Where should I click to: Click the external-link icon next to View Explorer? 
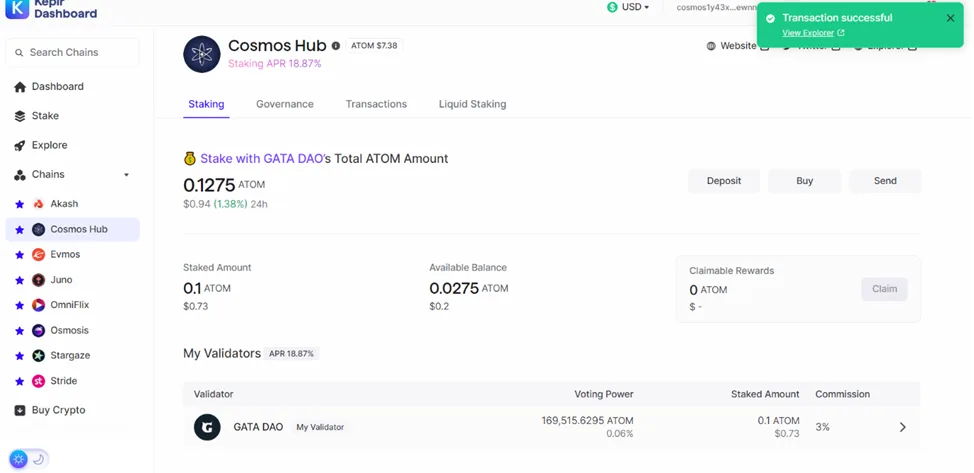[840, 33]
